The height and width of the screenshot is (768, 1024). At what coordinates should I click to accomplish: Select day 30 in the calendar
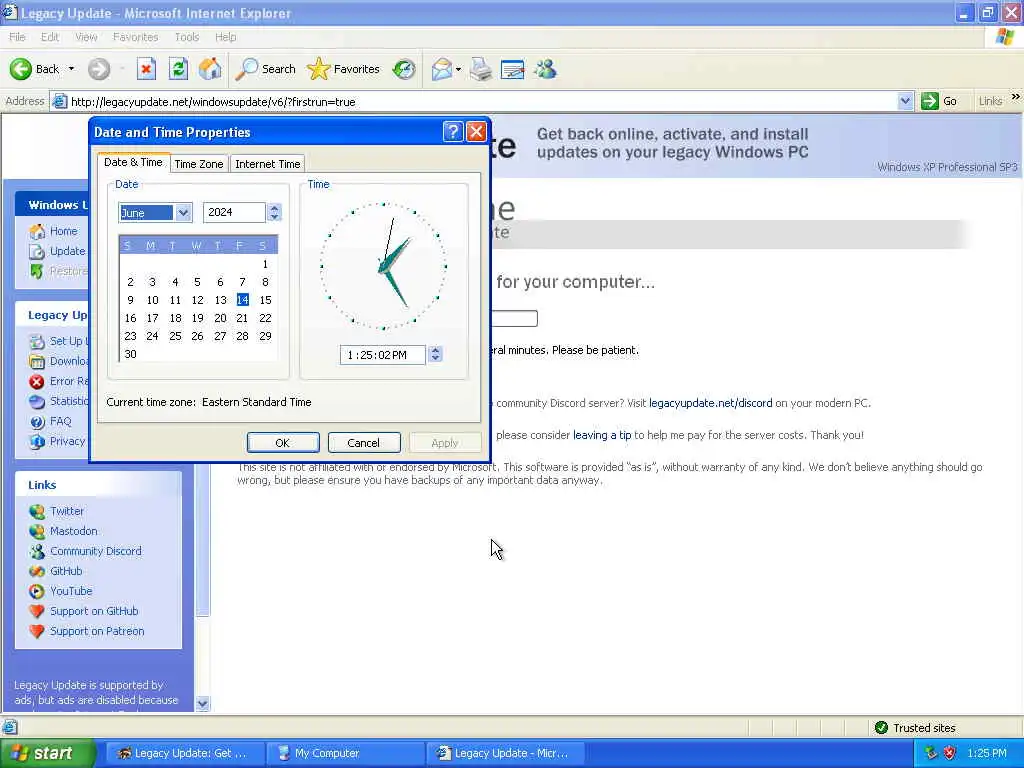[131, 354]
